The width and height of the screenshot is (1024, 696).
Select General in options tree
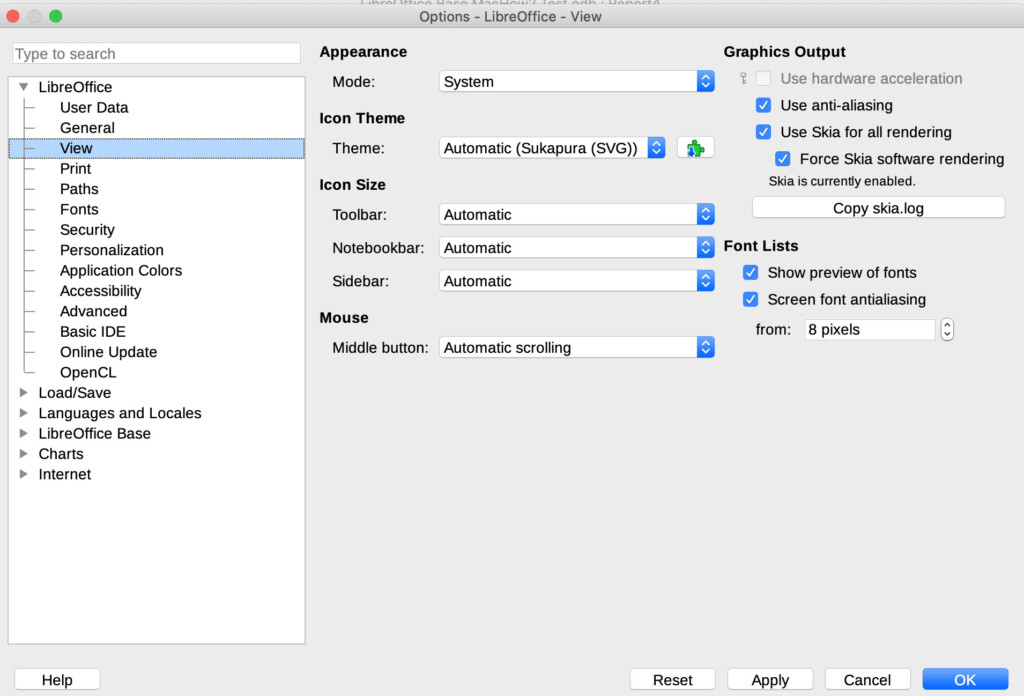pos(87,128)
